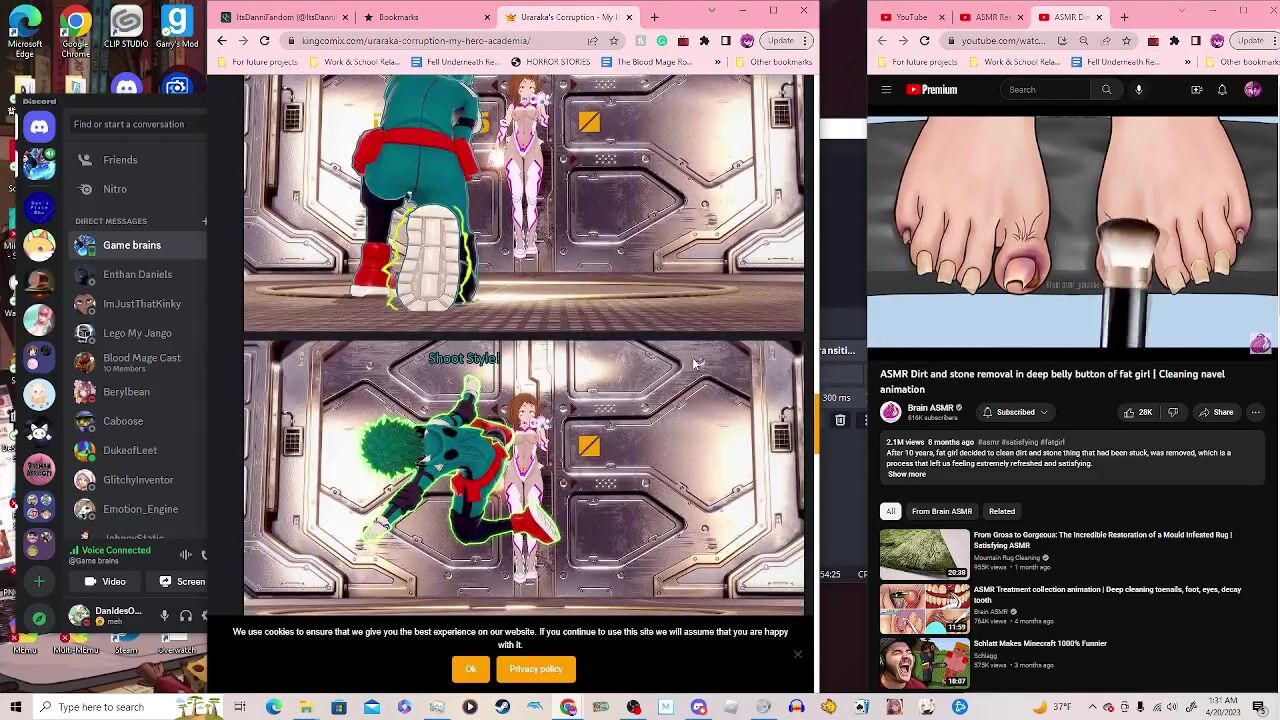Go to YouTube Premium home logo

pos(932,90)
